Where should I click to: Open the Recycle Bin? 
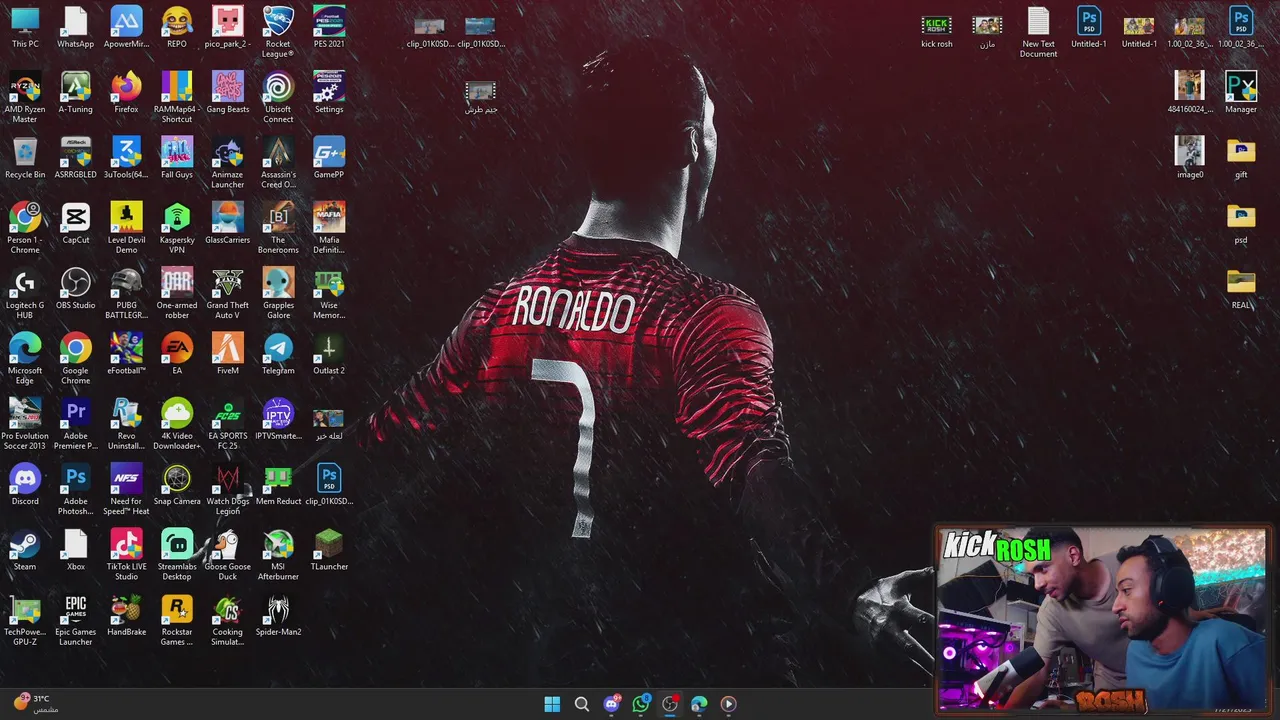coord(25,158)
